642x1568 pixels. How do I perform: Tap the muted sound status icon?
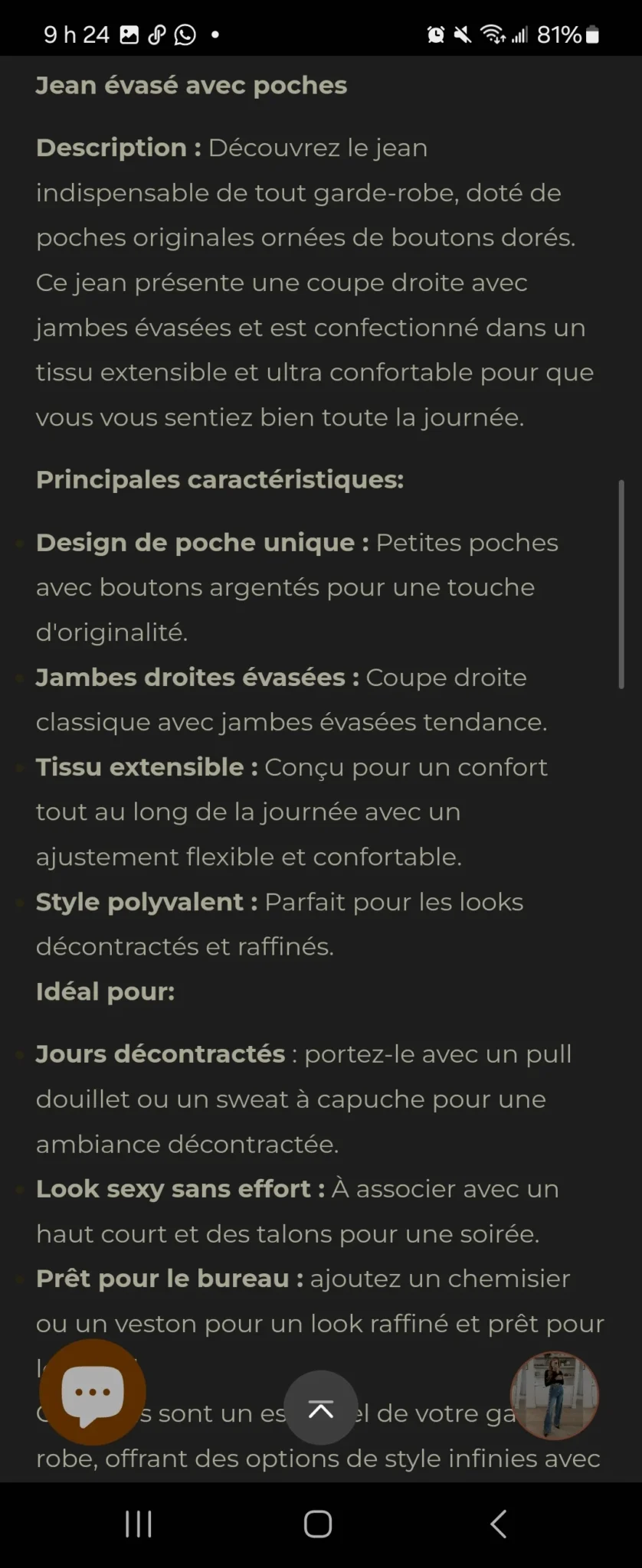[x=463, y=34]
